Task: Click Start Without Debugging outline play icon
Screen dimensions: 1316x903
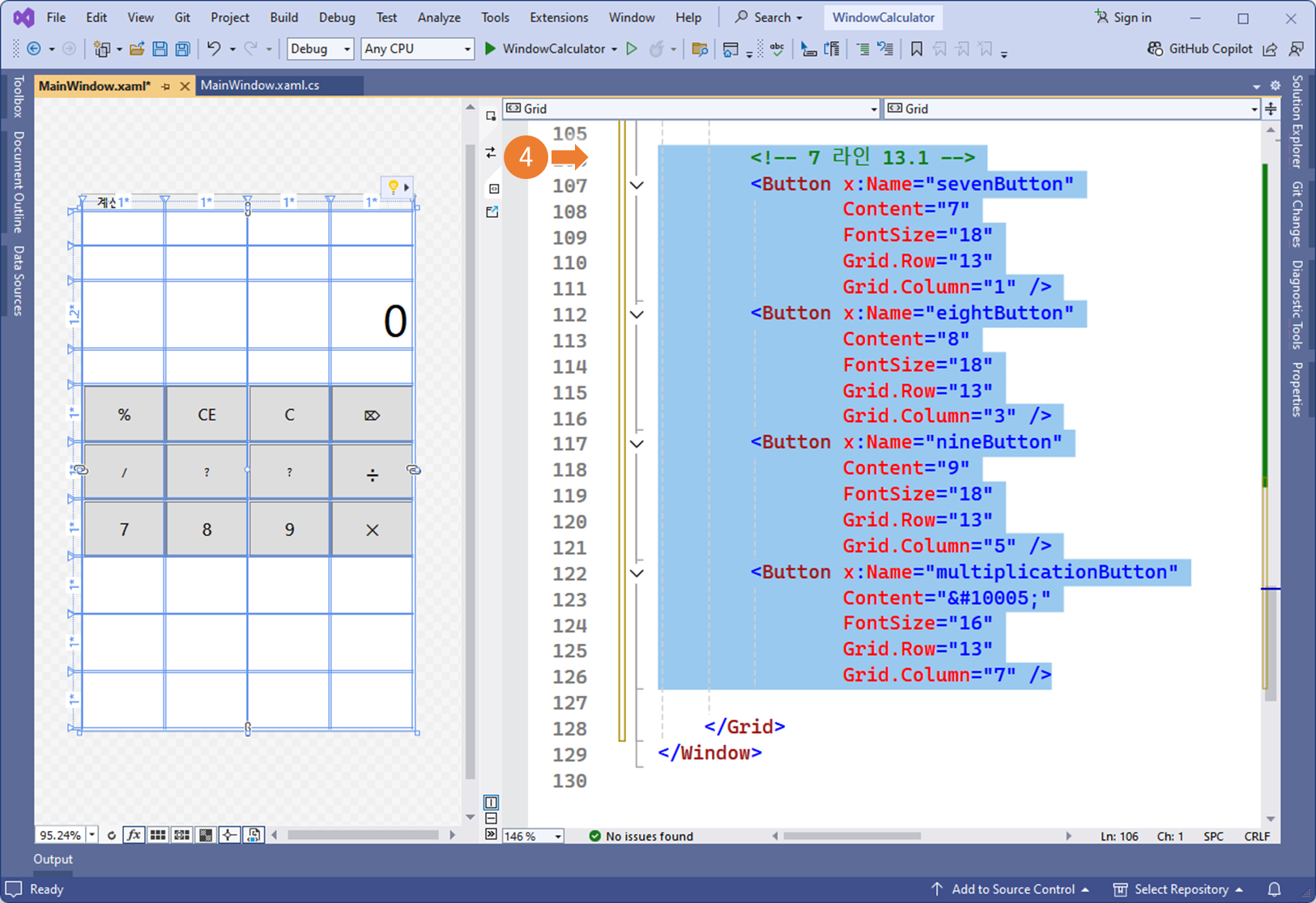Action: coord(632,49)
